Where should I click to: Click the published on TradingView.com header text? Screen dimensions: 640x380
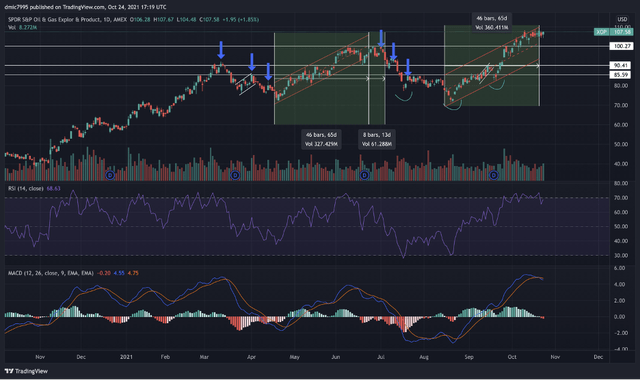[85, 7]
